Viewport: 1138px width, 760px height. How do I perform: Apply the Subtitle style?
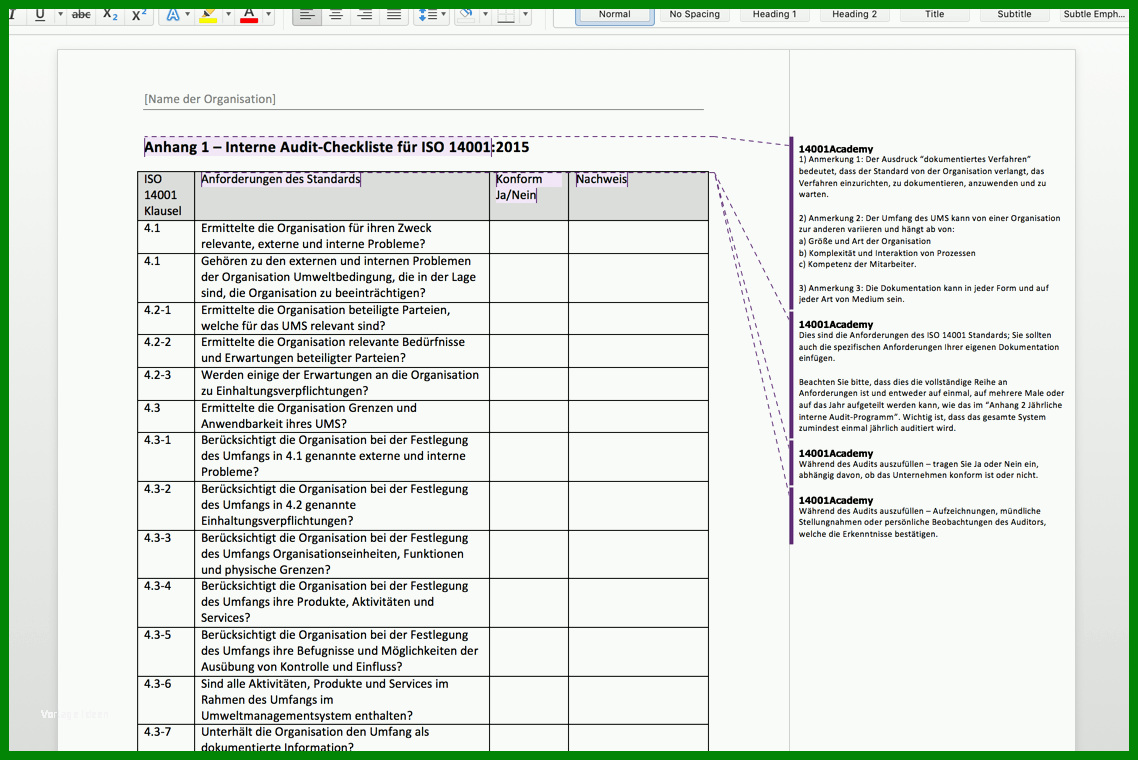[1014, 15]
